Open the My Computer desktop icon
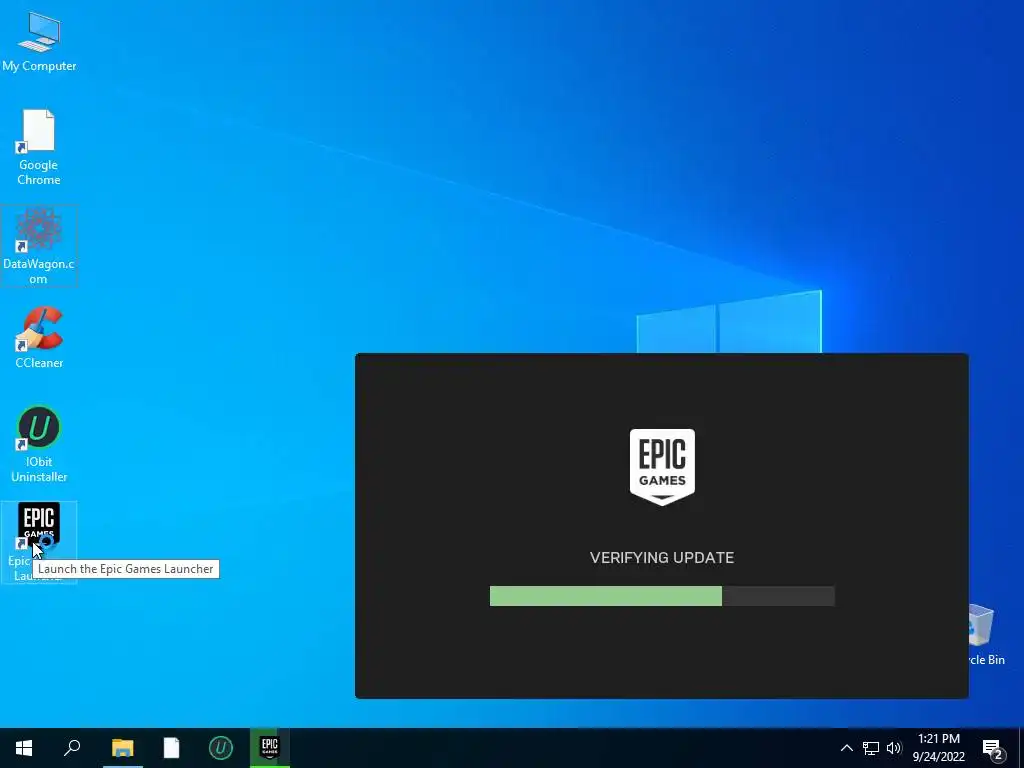The height and width of the screenshot is (768, 1024). (39, 42)
